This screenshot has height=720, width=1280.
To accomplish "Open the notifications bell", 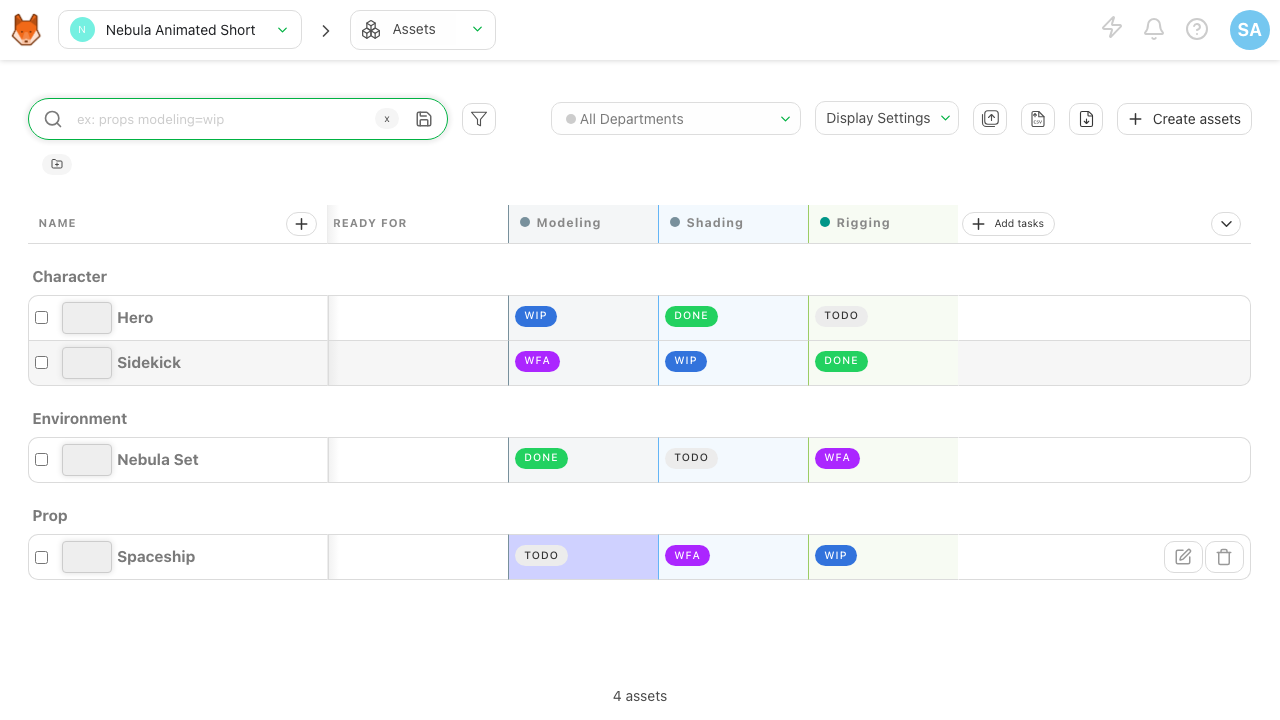I will click(x=1154, y=29).
